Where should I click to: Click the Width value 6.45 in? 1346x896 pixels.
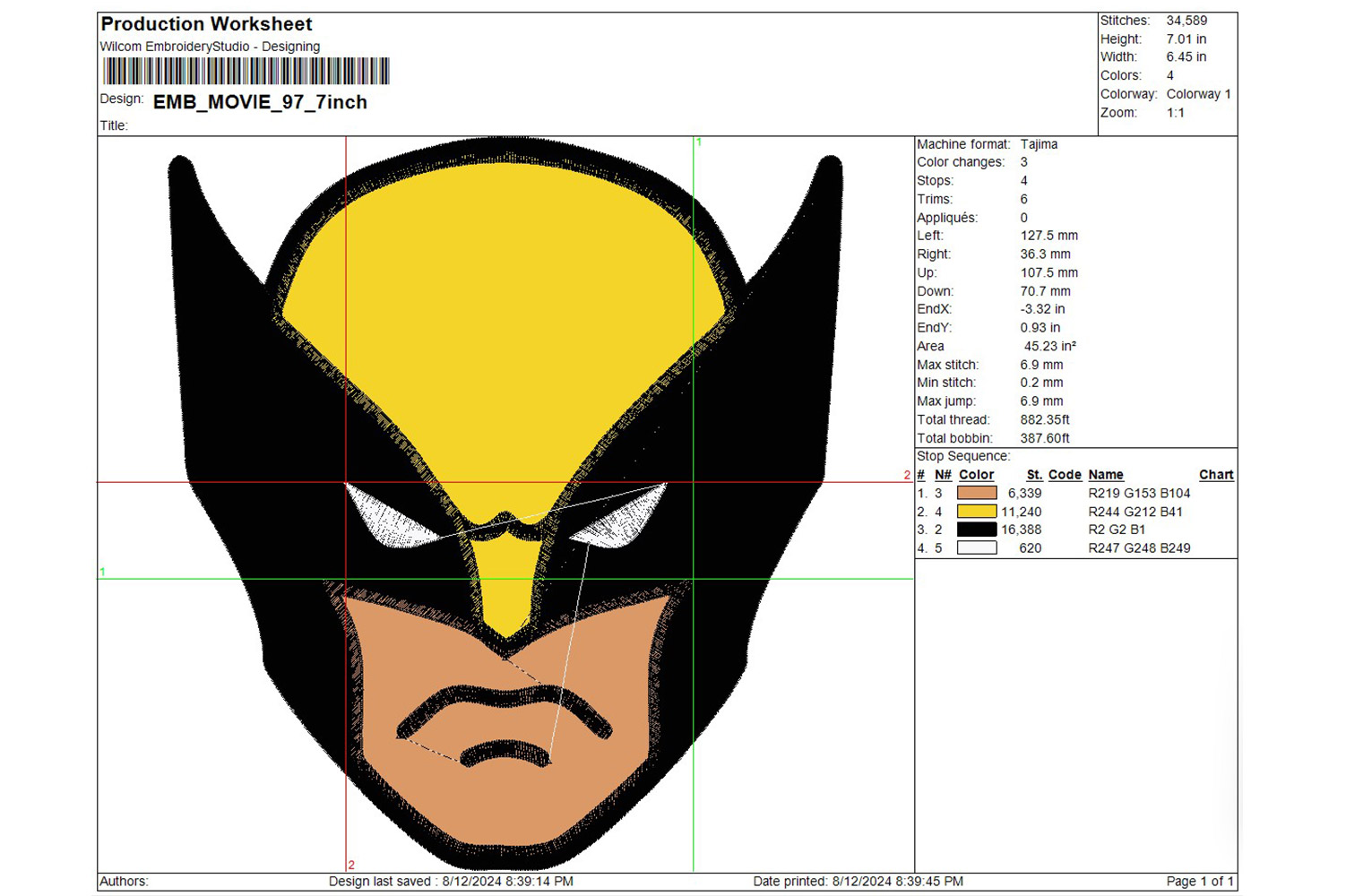tap(1186, 56)
